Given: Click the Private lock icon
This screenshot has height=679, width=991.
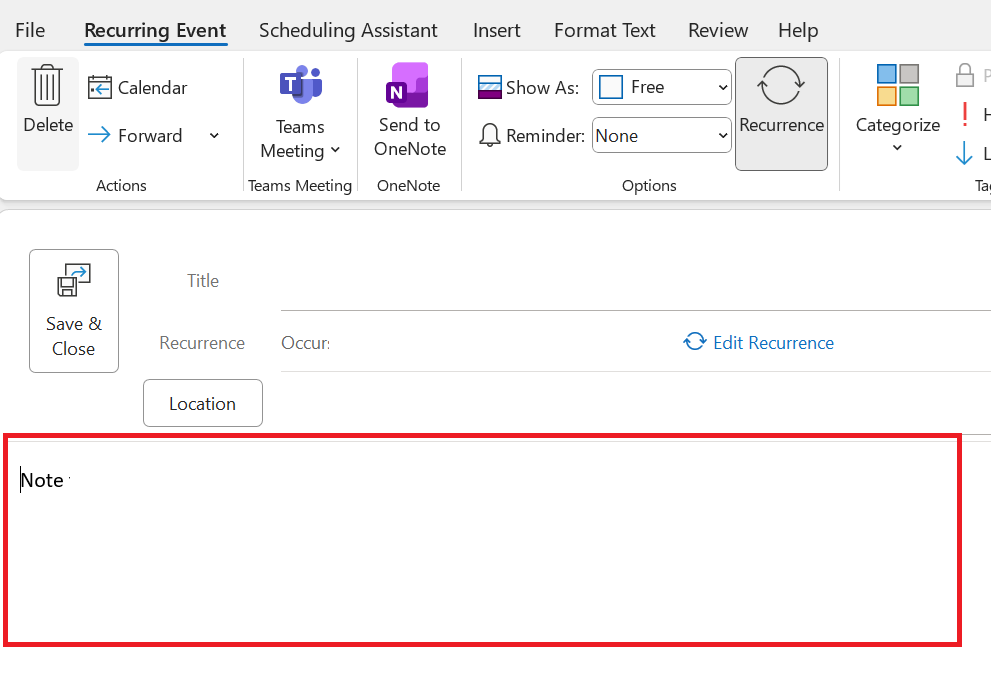Looking at the screenshot, I should pyautogui.click(x=964, y=75).
